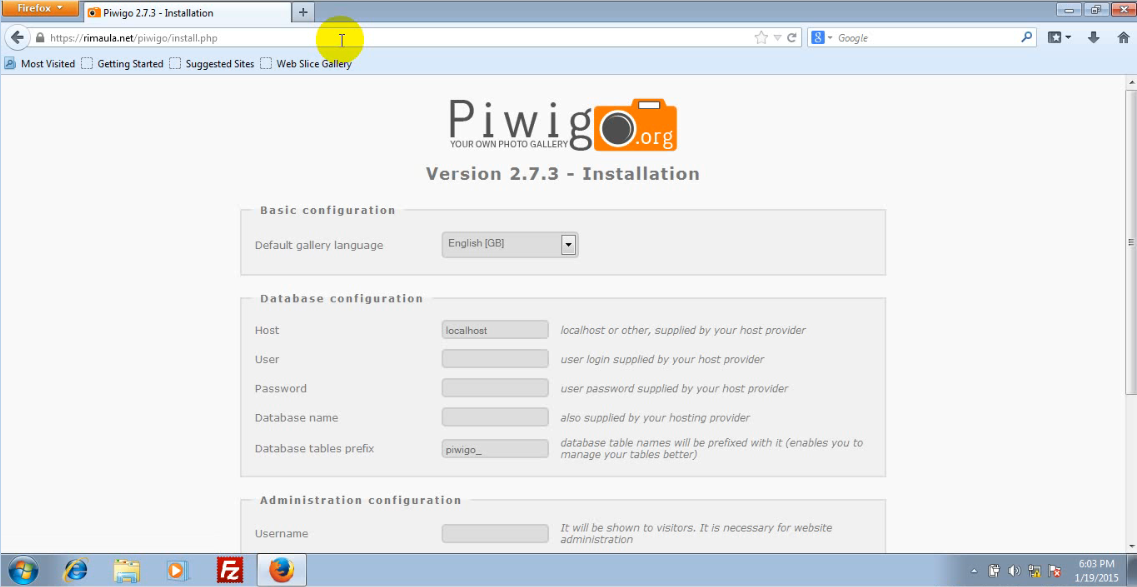The image size is (1137, 587).
Task: Open FileZilla from the taskbar
Action: pyautogui.click(x=230, y=570)
